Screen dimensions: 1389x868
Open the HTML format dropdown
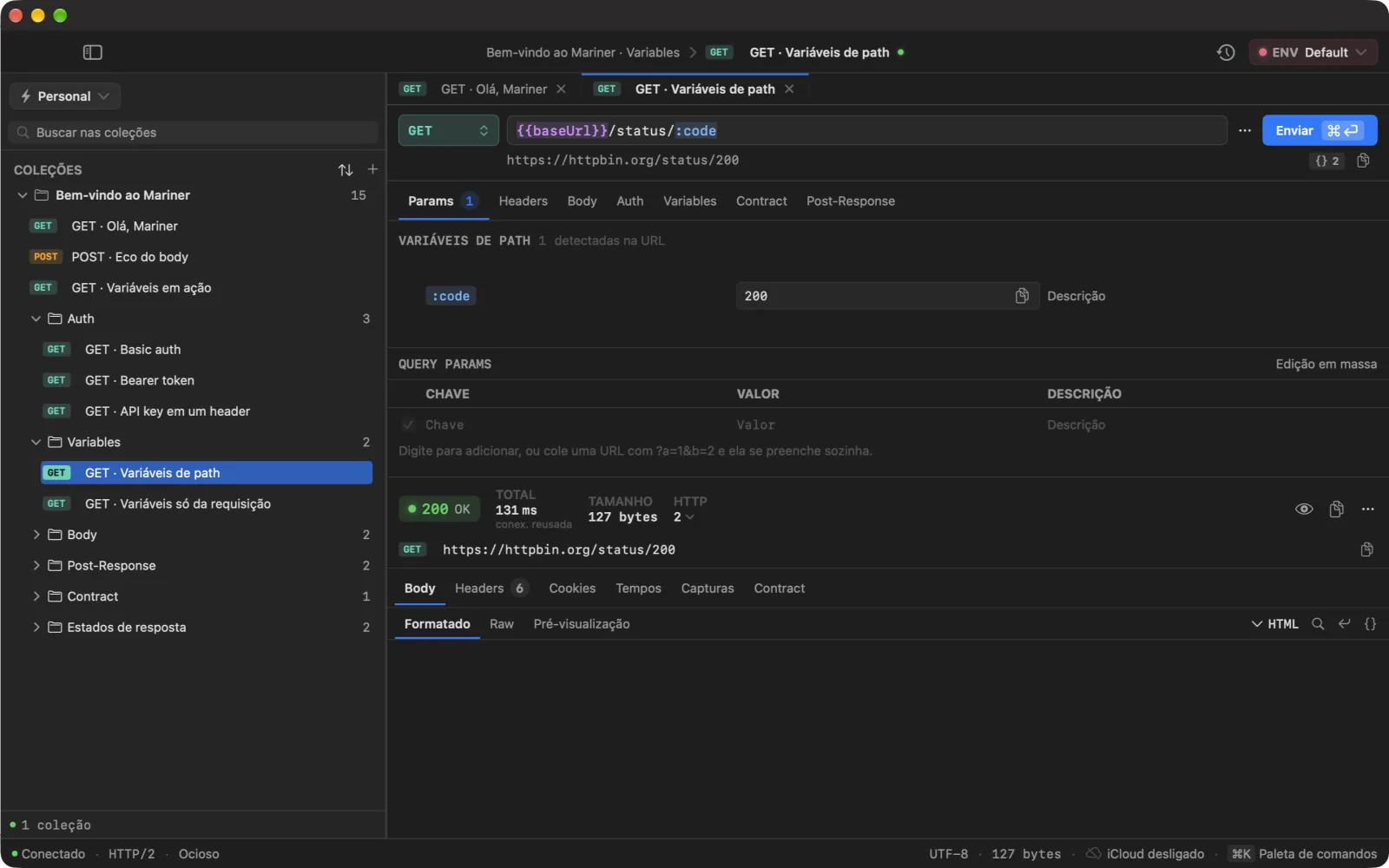[x=1274, y=624]
